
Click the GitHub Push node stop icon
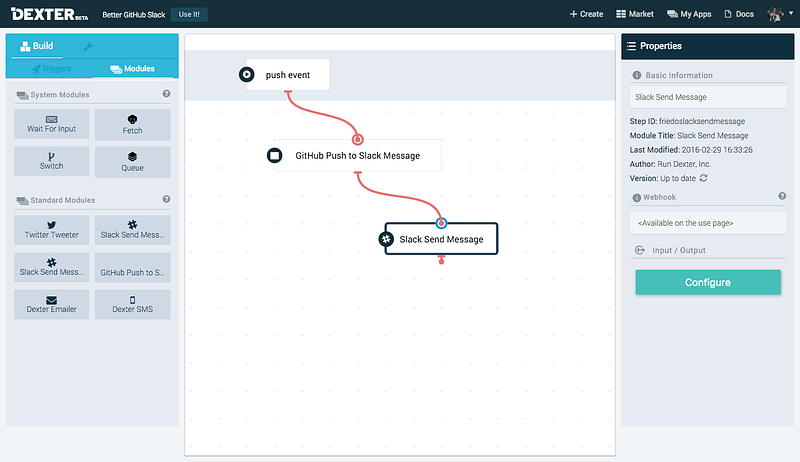point(274,155)
